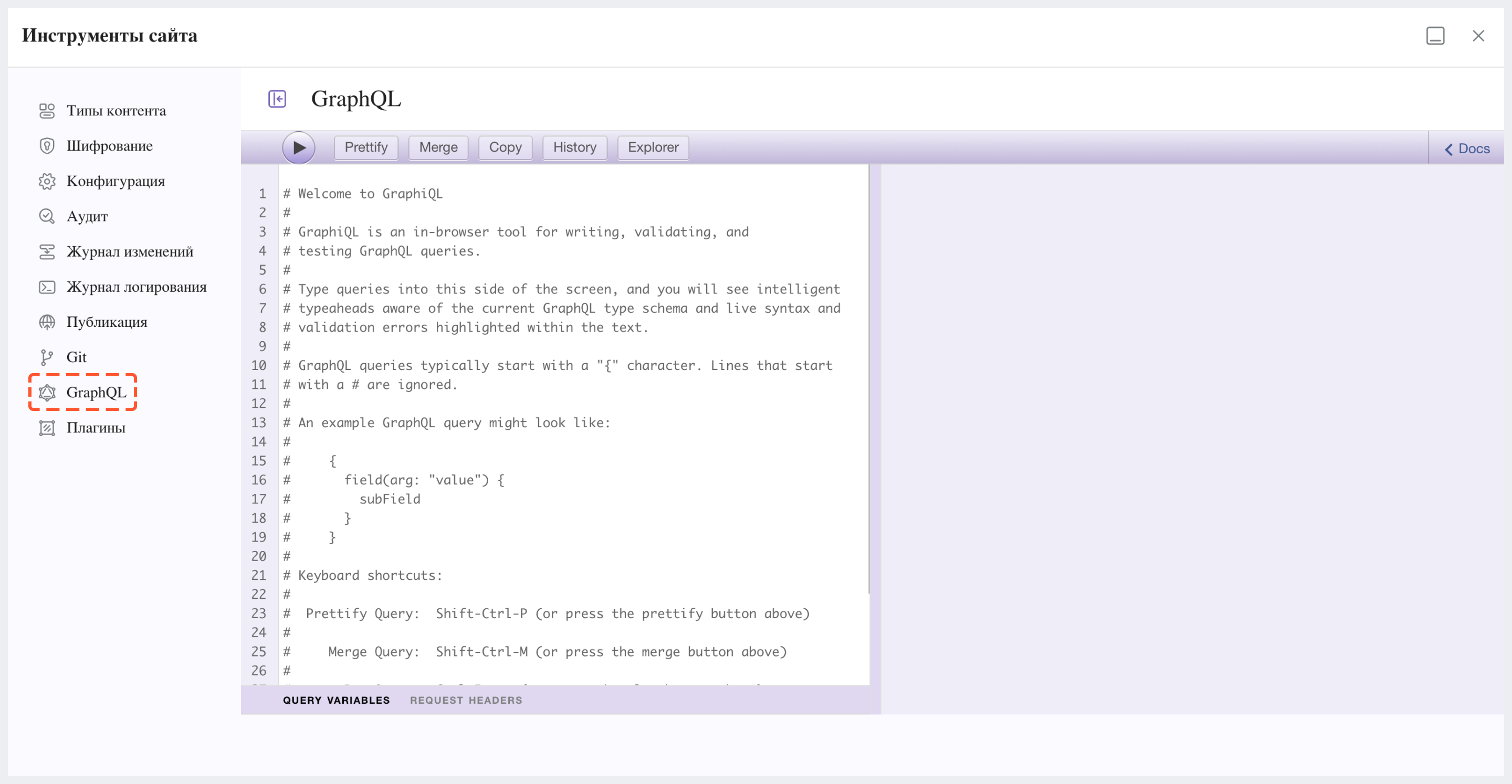Click the Prettify button
Image resolution: width=1512 pixels, height=784 pixels.
tap(366, 147)
